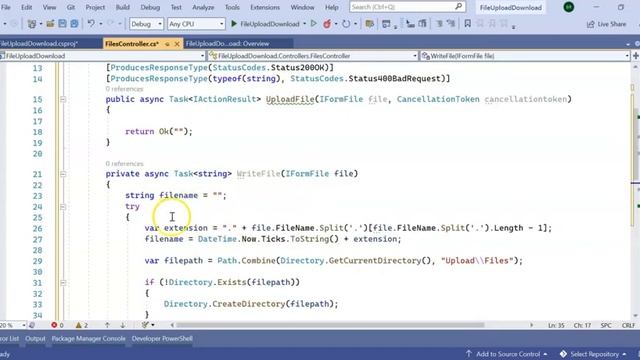Click the Restart circular arrow icon
The image size is (640, 360).
click(346, 24)
